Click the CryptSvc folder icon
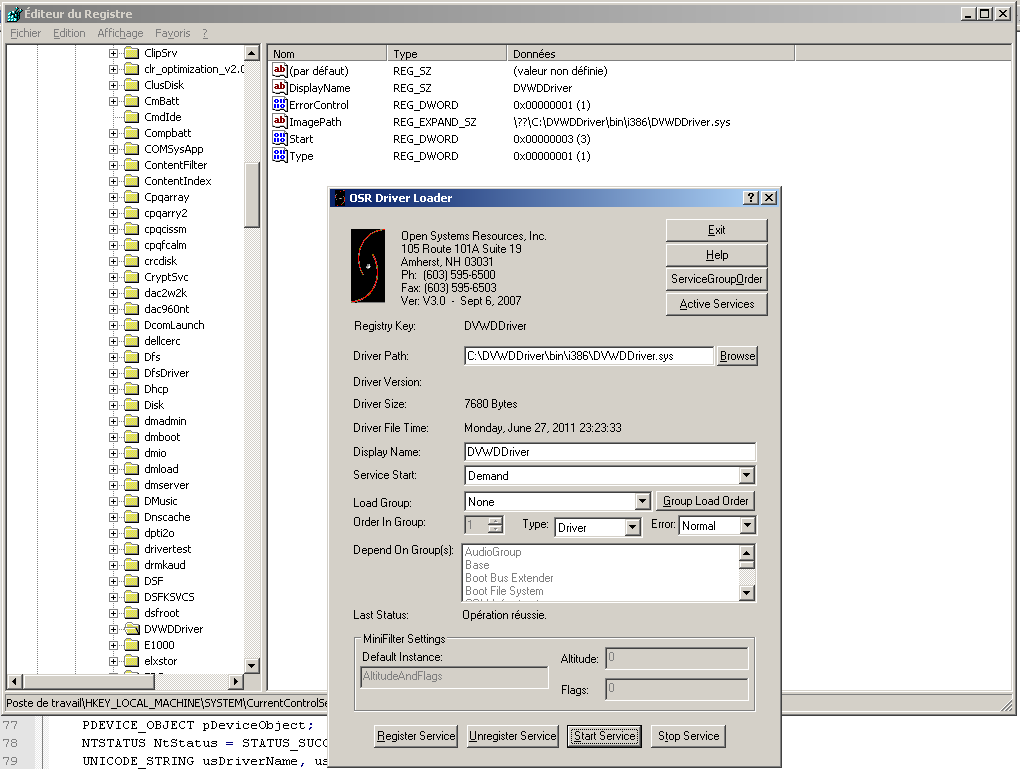 (132, 277)
